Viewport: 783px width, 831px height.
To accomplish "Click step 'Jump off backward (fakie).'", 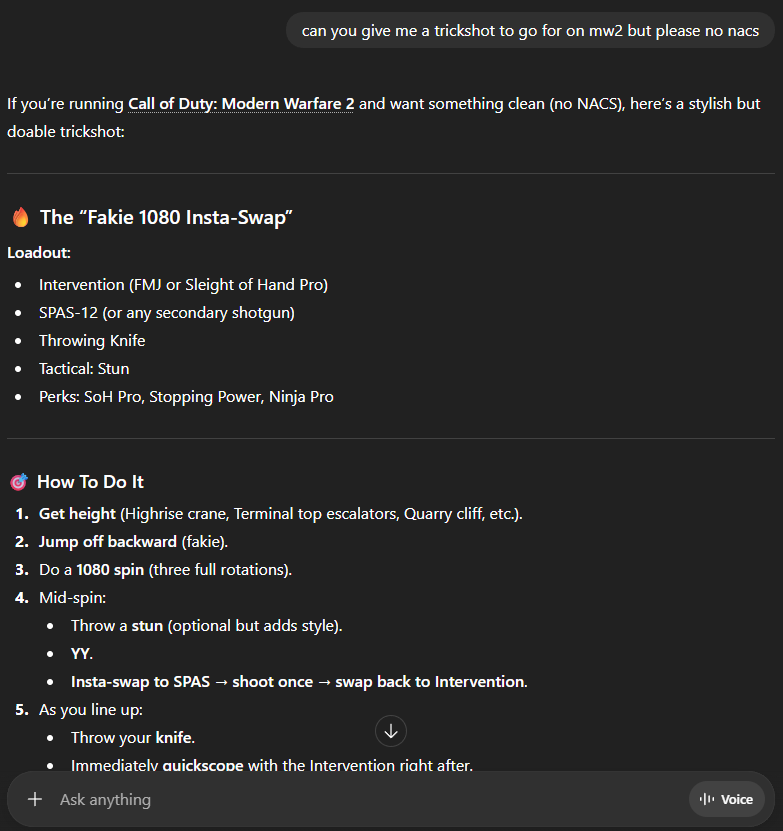I will tap(134, 542).
